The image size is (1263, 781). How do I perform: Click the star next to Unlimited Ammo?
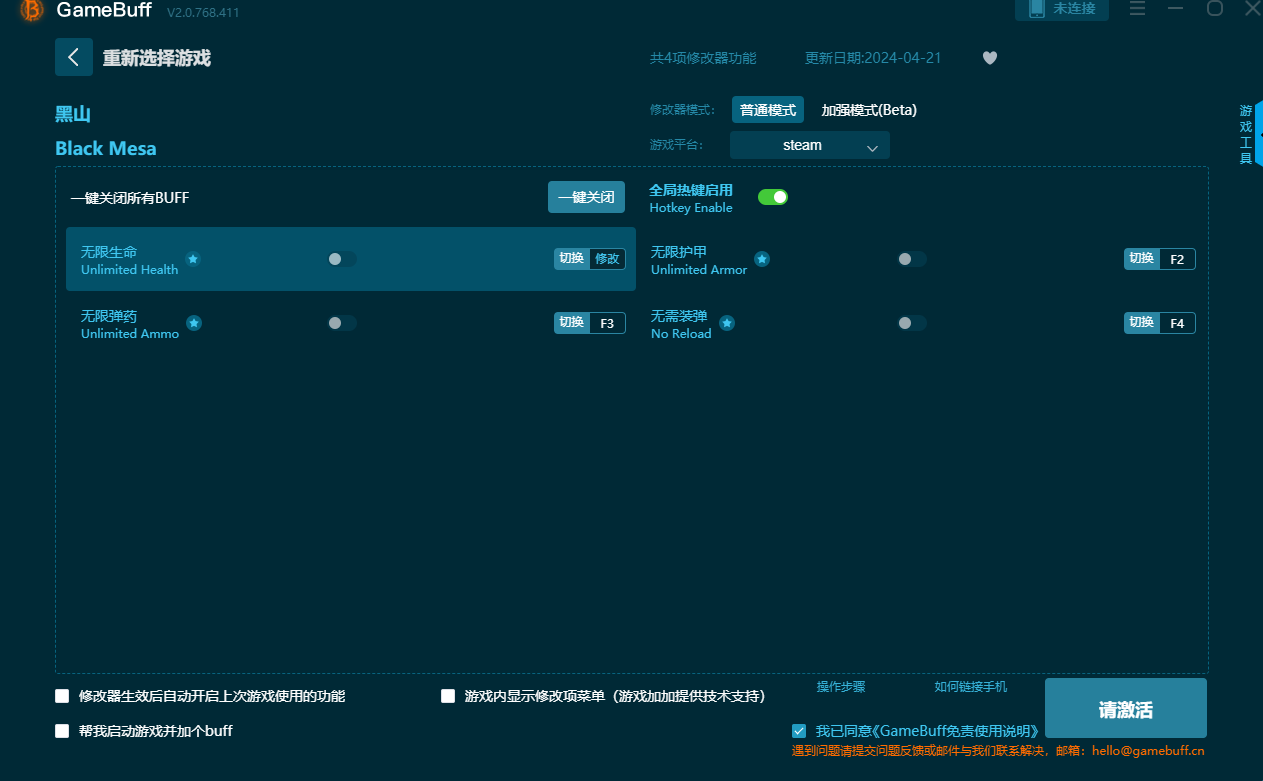click(x=194, y=323)
